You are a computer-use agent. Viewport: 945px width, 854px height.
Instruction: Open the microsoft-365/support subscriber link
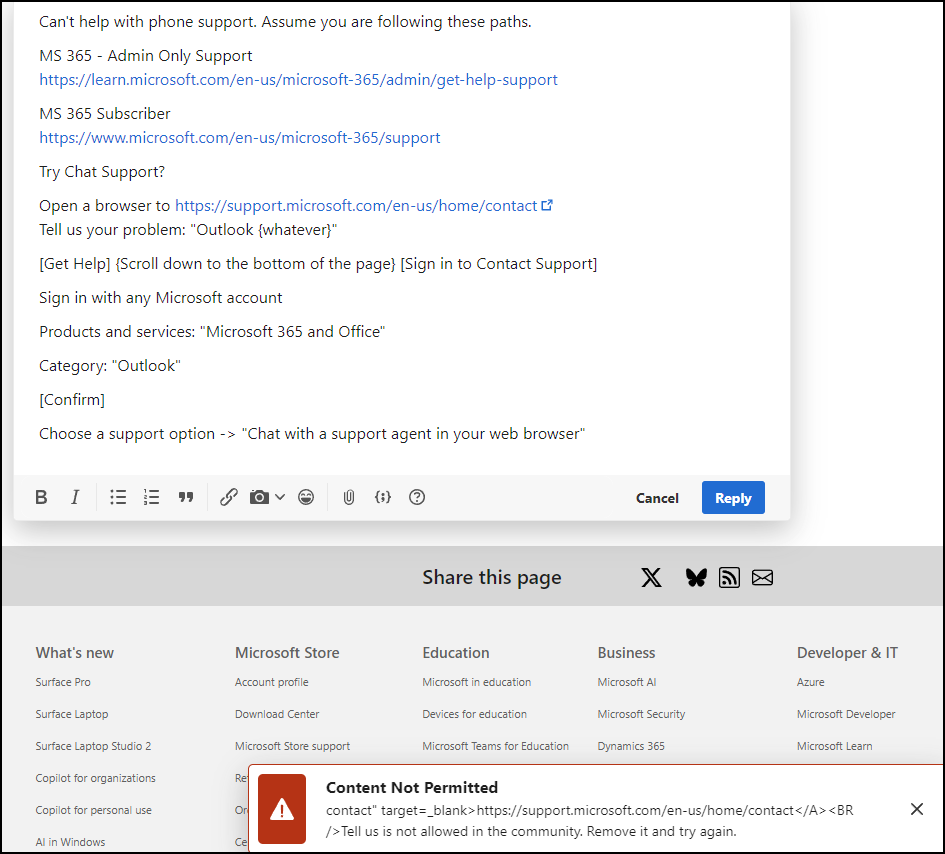point(240,138)
